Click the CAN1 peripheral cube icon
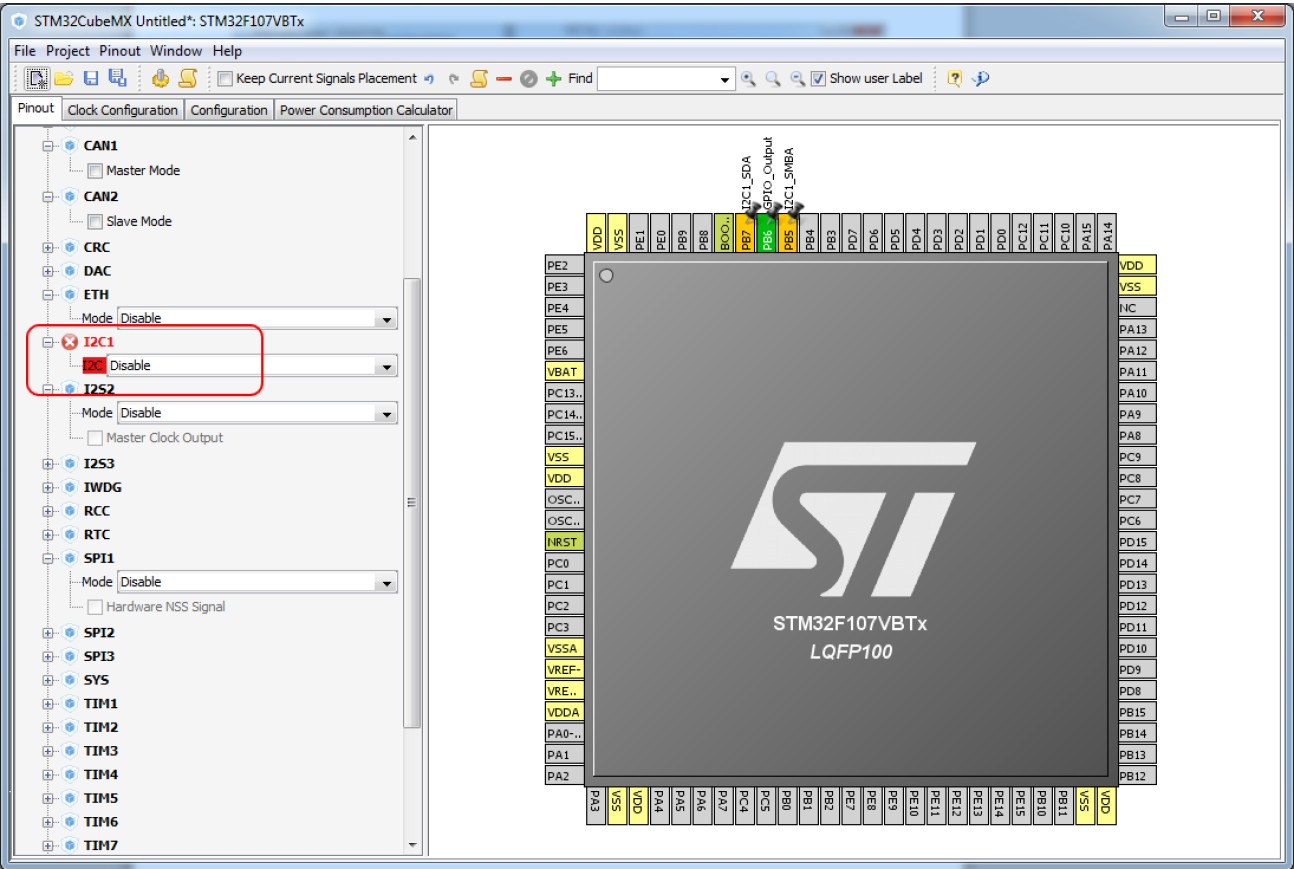This screenshot has height=869, width=1294. pos(70,146)
